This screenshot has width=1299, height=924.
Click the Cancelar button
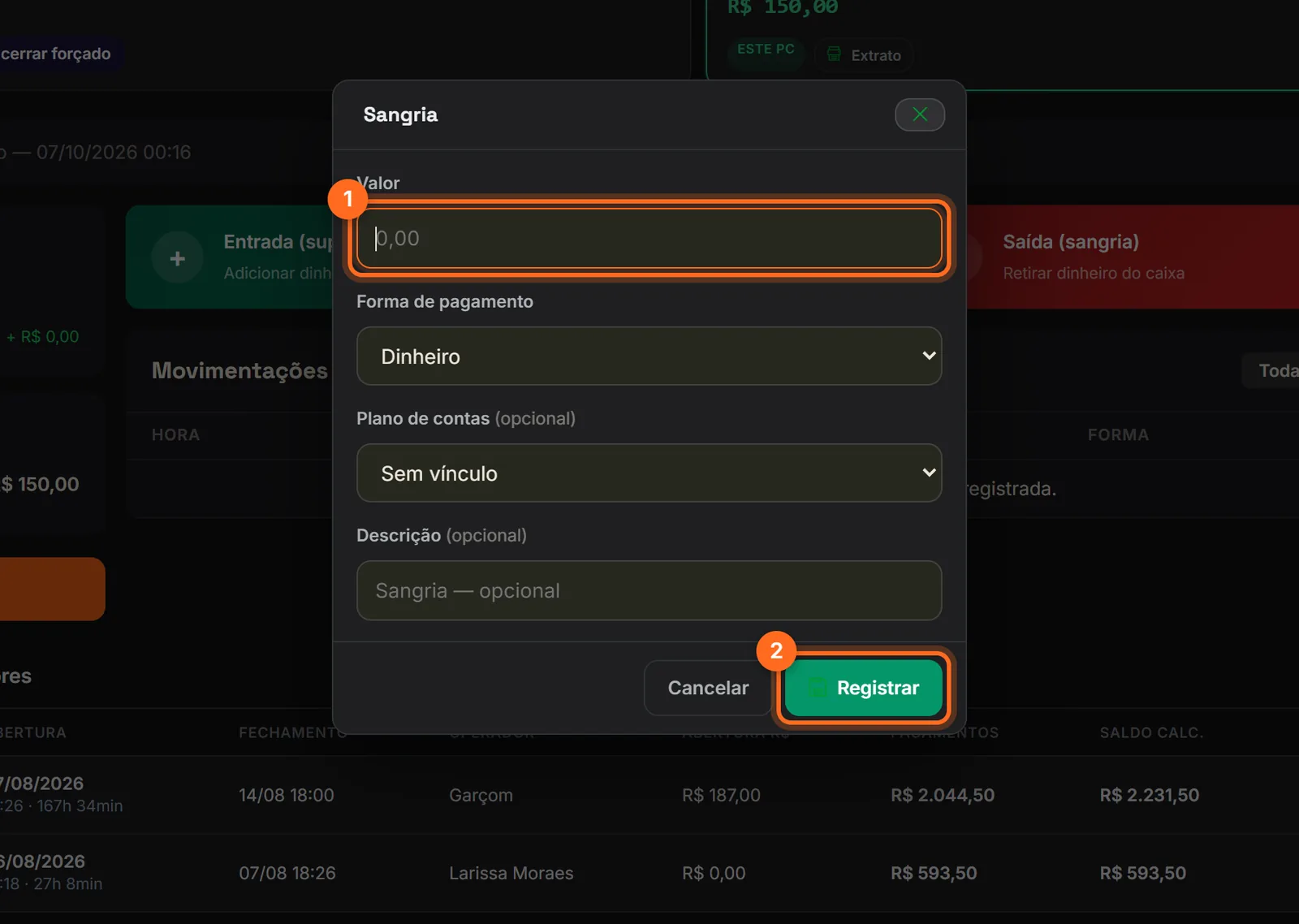click(708, 688)
